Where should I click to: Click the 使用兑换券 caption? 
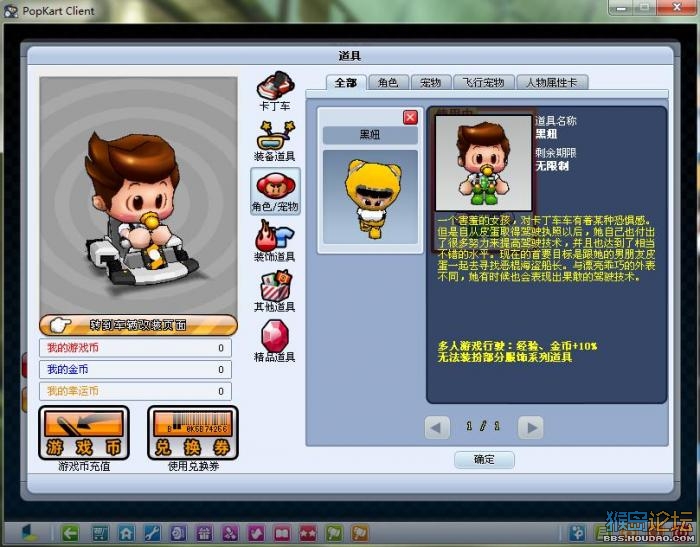pos(193,467)
